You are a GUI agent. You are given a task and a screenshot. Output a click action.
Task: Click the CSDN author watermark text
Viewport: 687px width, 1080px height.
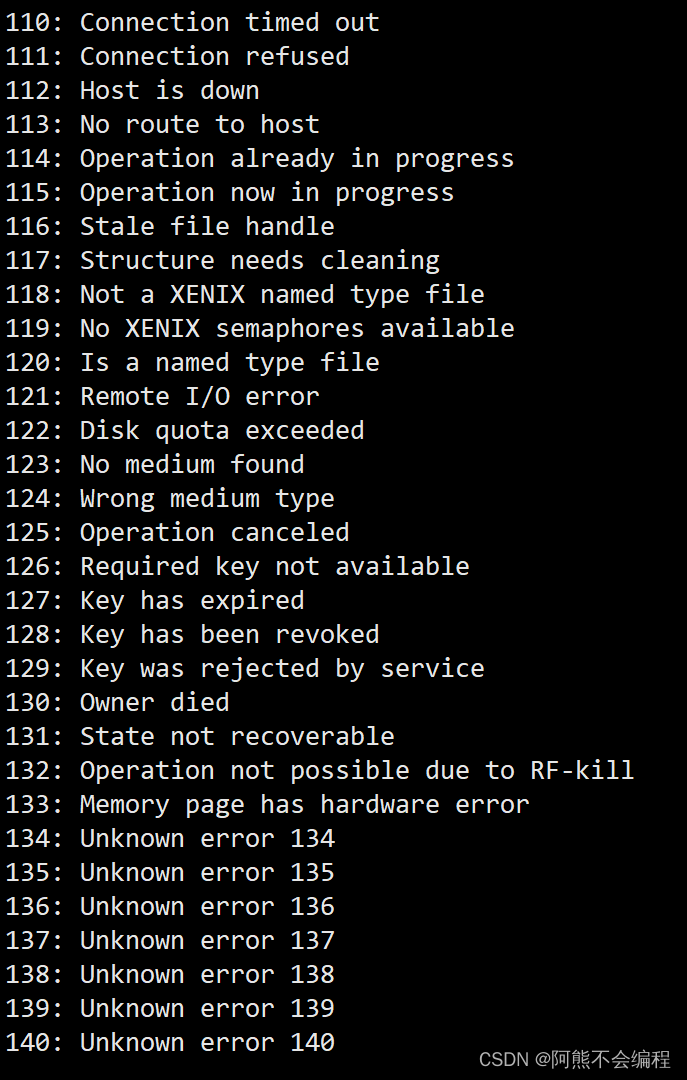point(574,1059)
